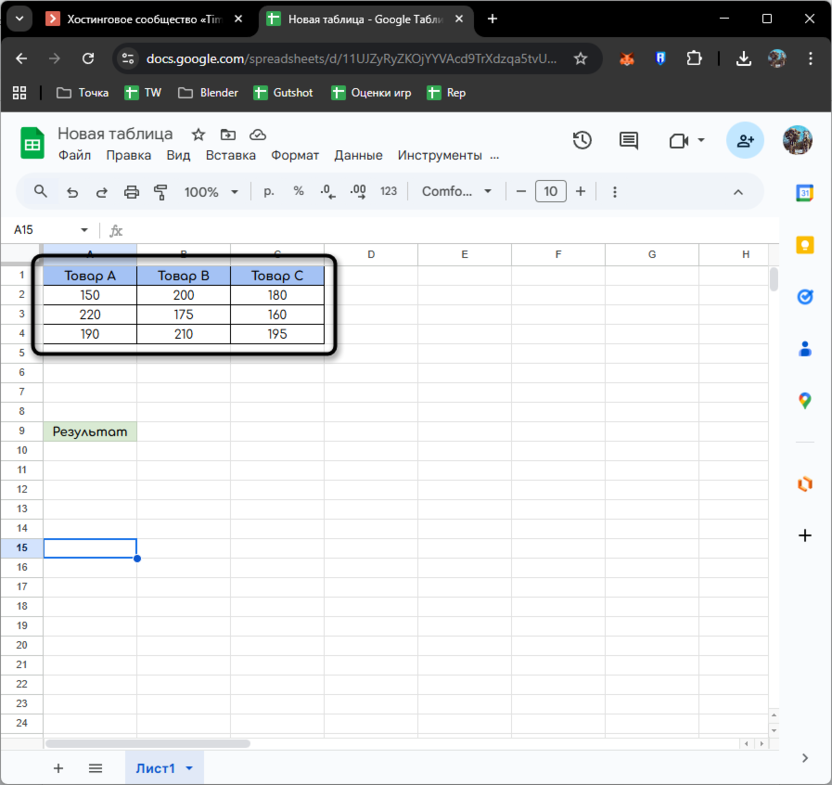
Task: Open the comments panel icon
Action: point(629,141)
